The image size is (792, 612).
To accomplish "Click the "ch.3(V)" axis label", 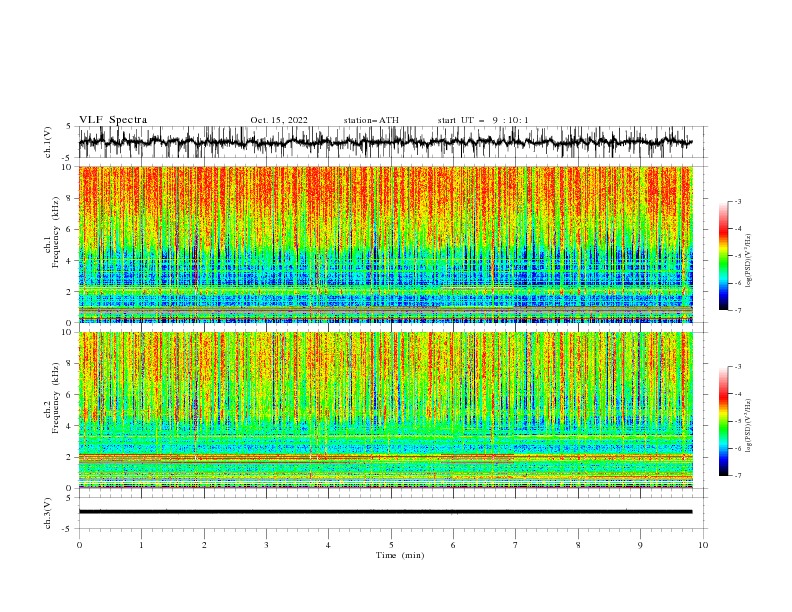I will click(x=48, y=513).
